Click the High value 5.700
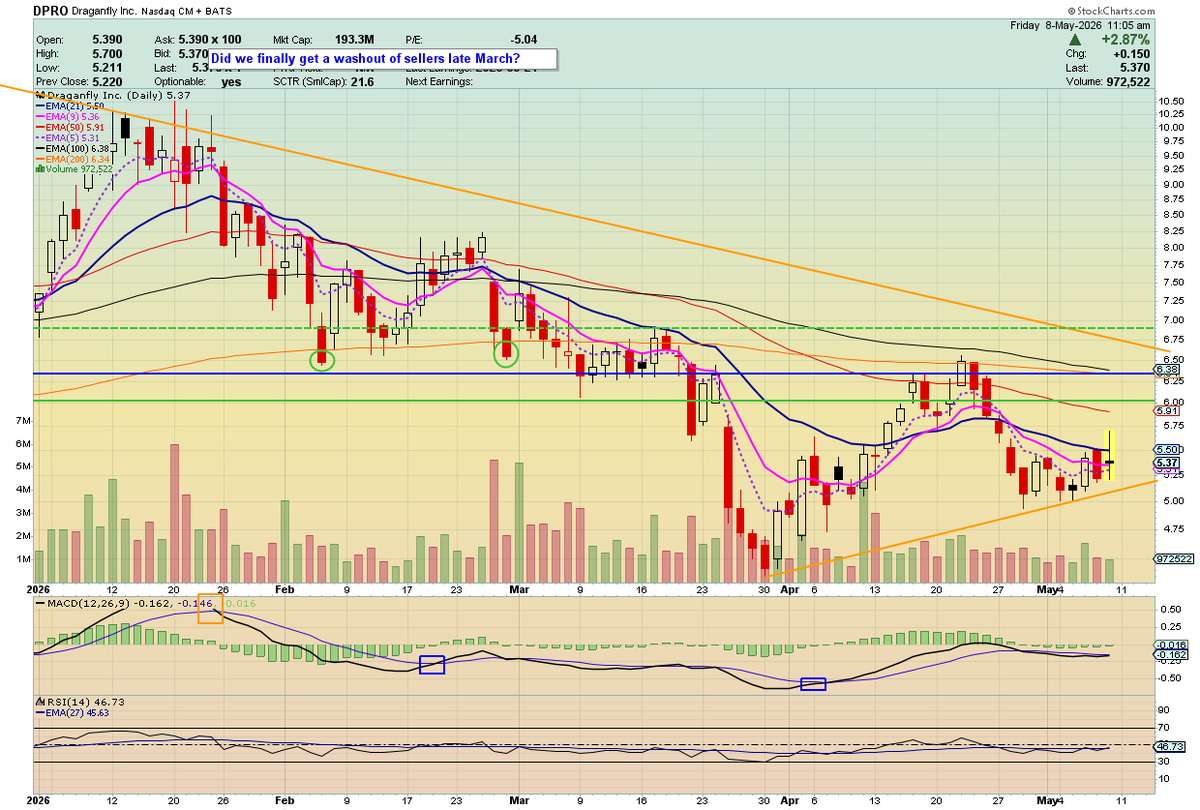This screenshot has height=810, width=1200. click(105, 53)
